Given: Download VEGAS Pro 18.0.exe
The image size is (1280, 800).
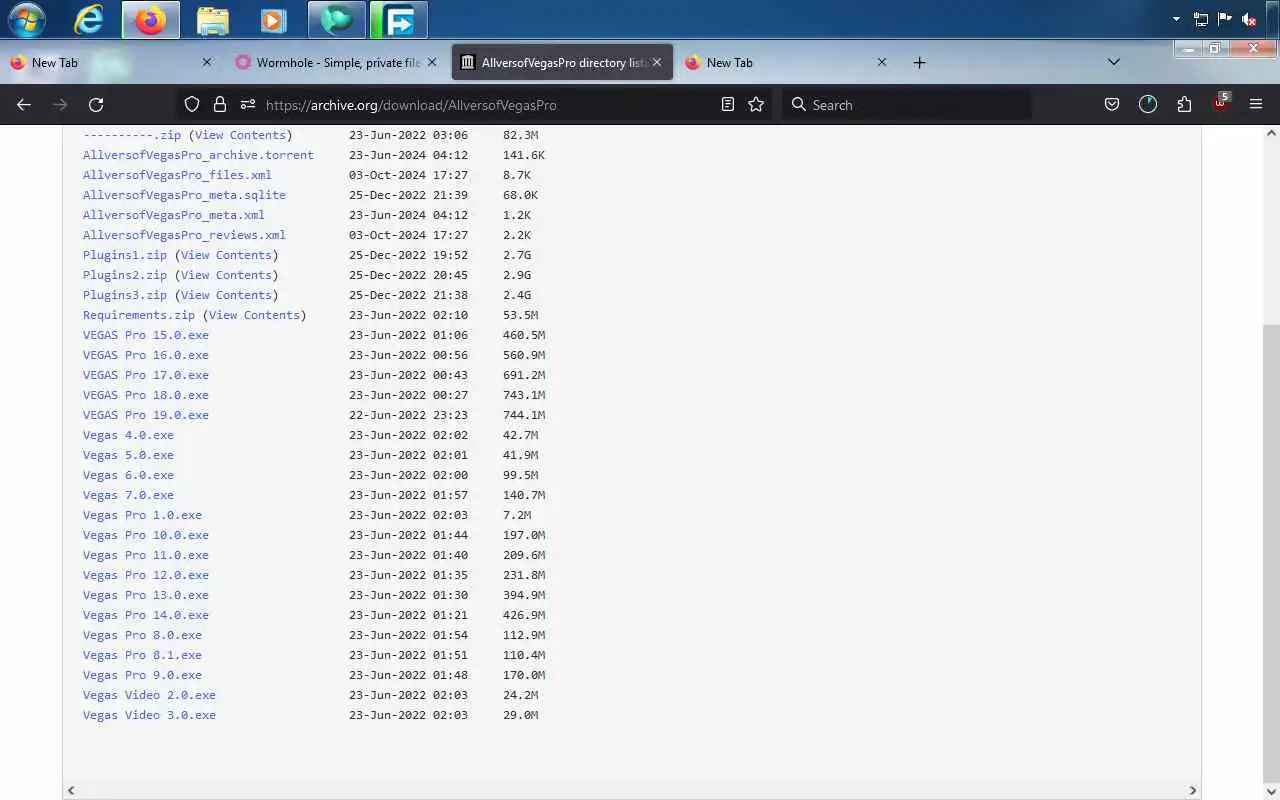Looking at the screenshot, I should pos(146,395).
